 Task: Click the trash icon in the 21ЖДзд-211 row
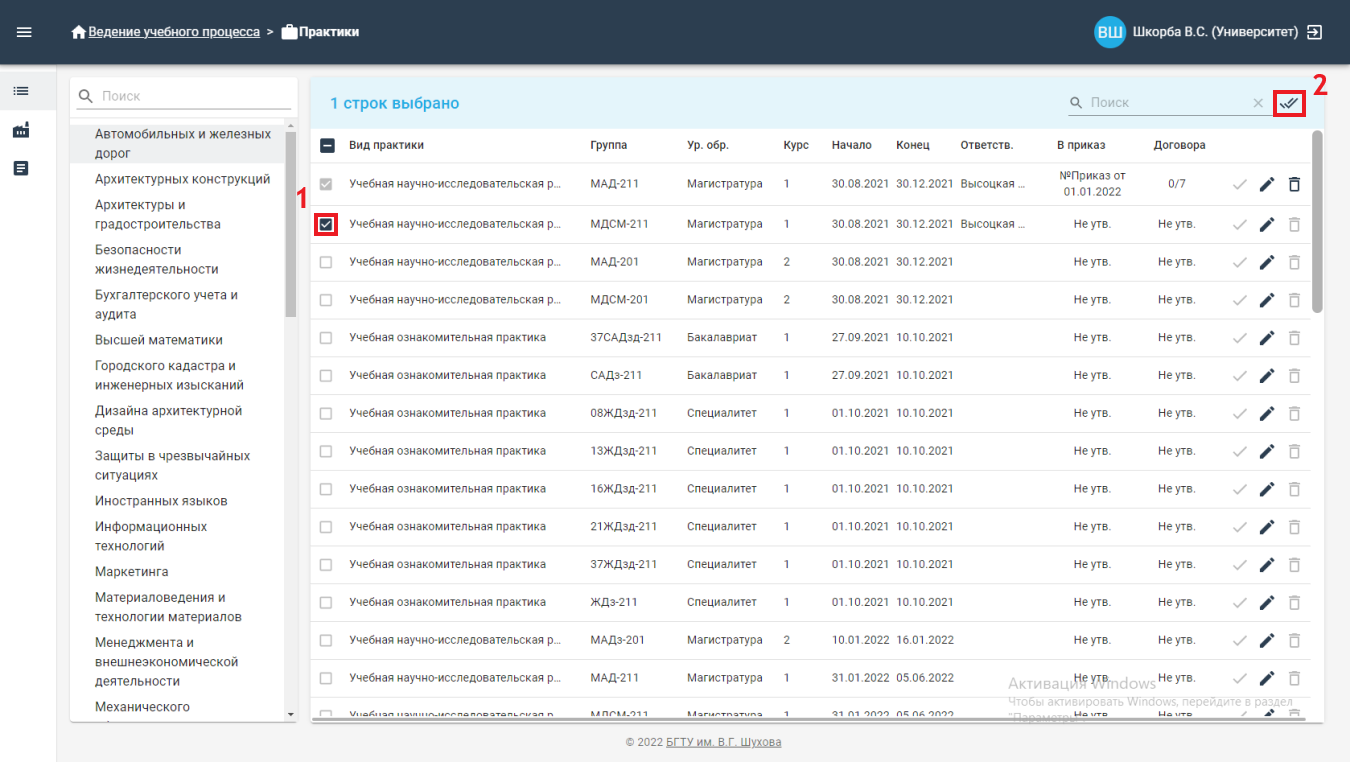point(1294,527)
